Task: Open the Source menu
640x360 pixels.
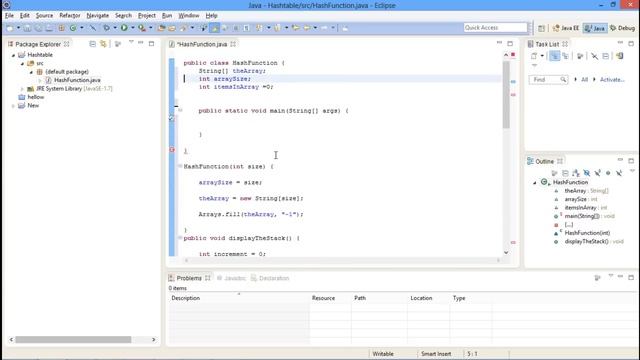Action: [x=44, y=16]
